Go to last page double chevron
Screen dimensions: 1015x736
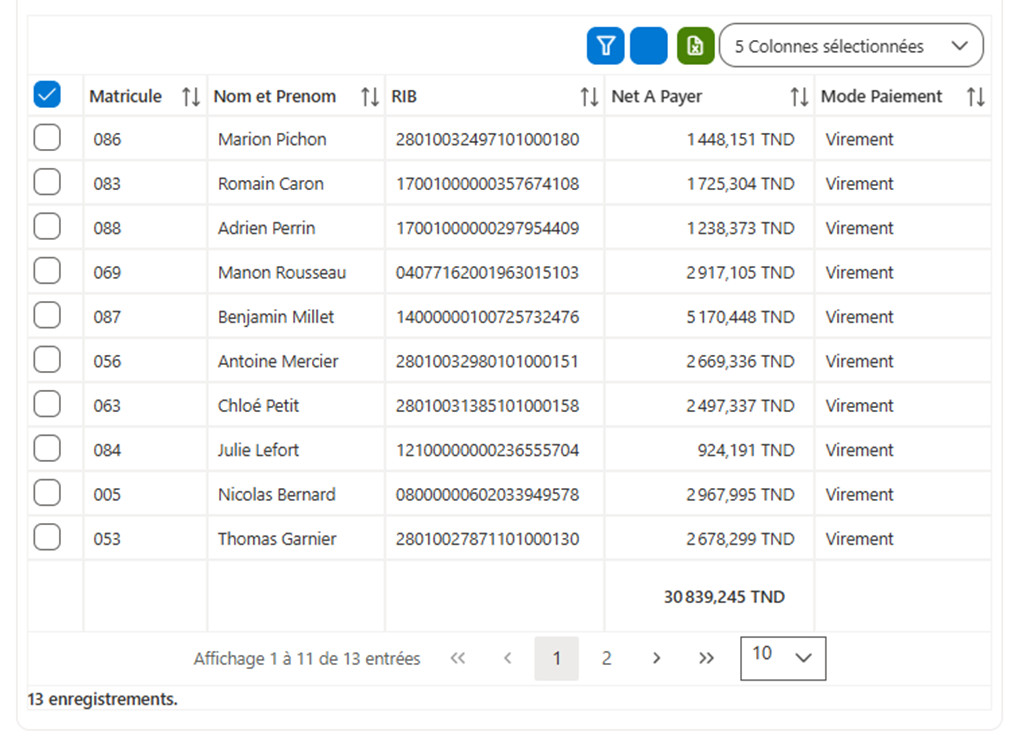(x=706, y=658)
